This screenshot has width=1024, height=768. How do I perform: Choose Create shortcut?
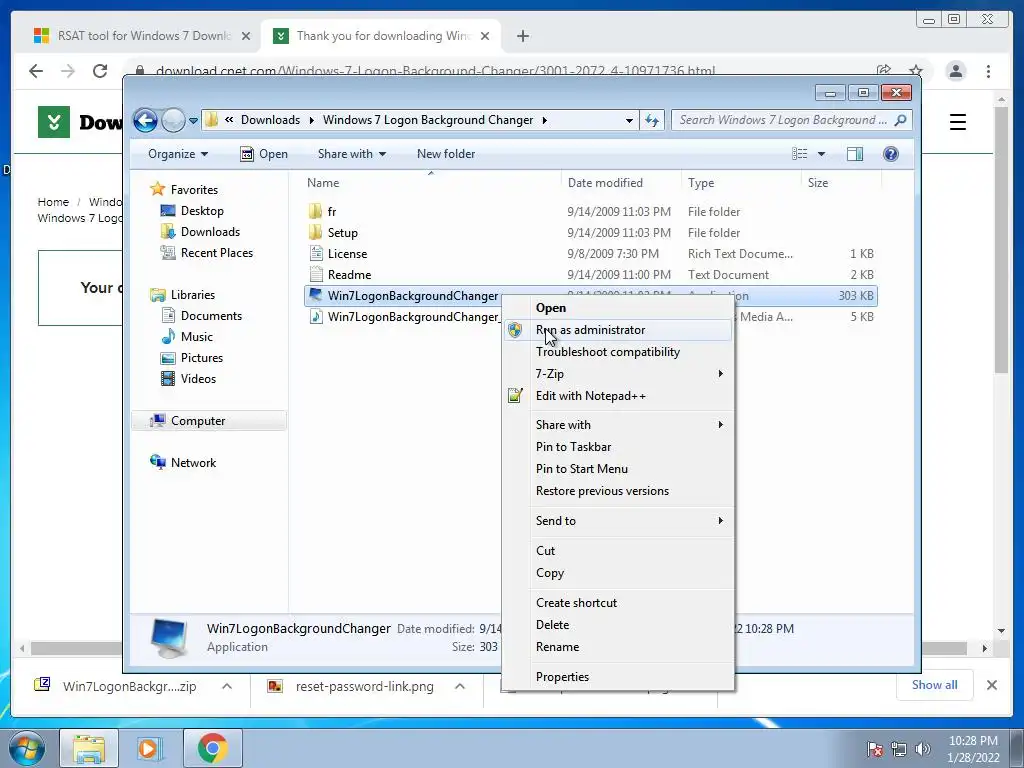point(618,603)
